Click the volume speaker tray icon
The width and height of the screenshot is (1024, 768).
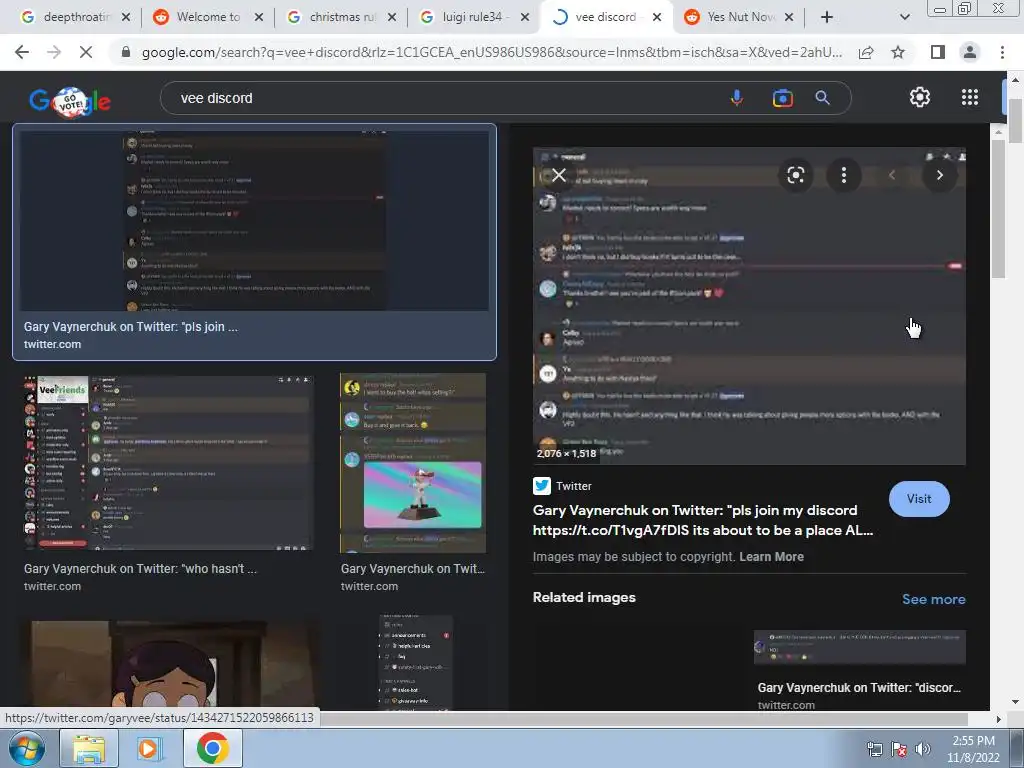922,749
